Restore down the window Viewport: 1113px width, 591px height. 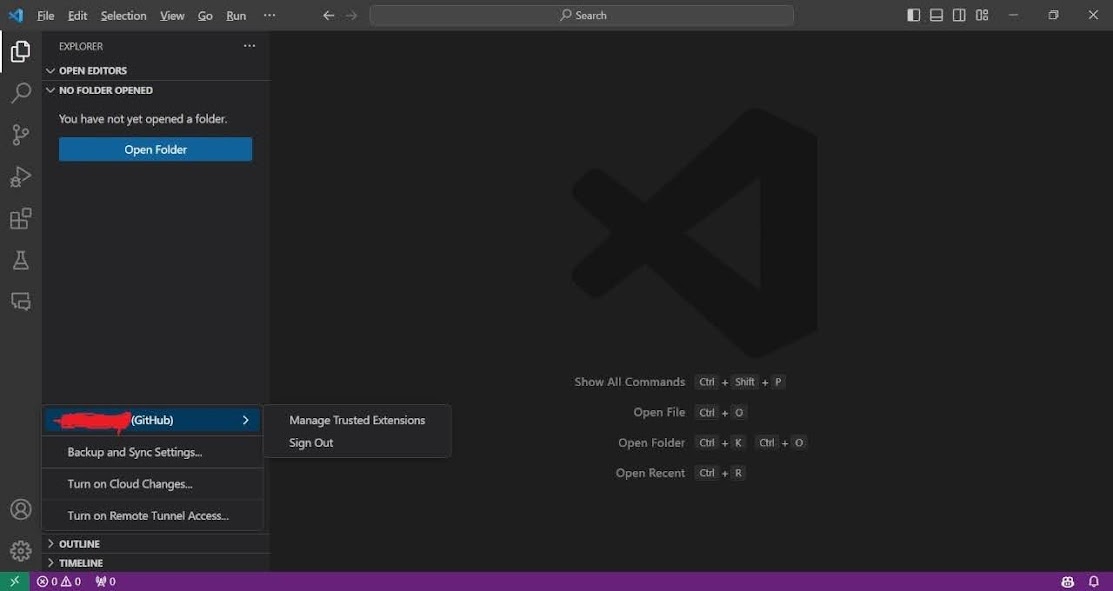click(1053, 15)
